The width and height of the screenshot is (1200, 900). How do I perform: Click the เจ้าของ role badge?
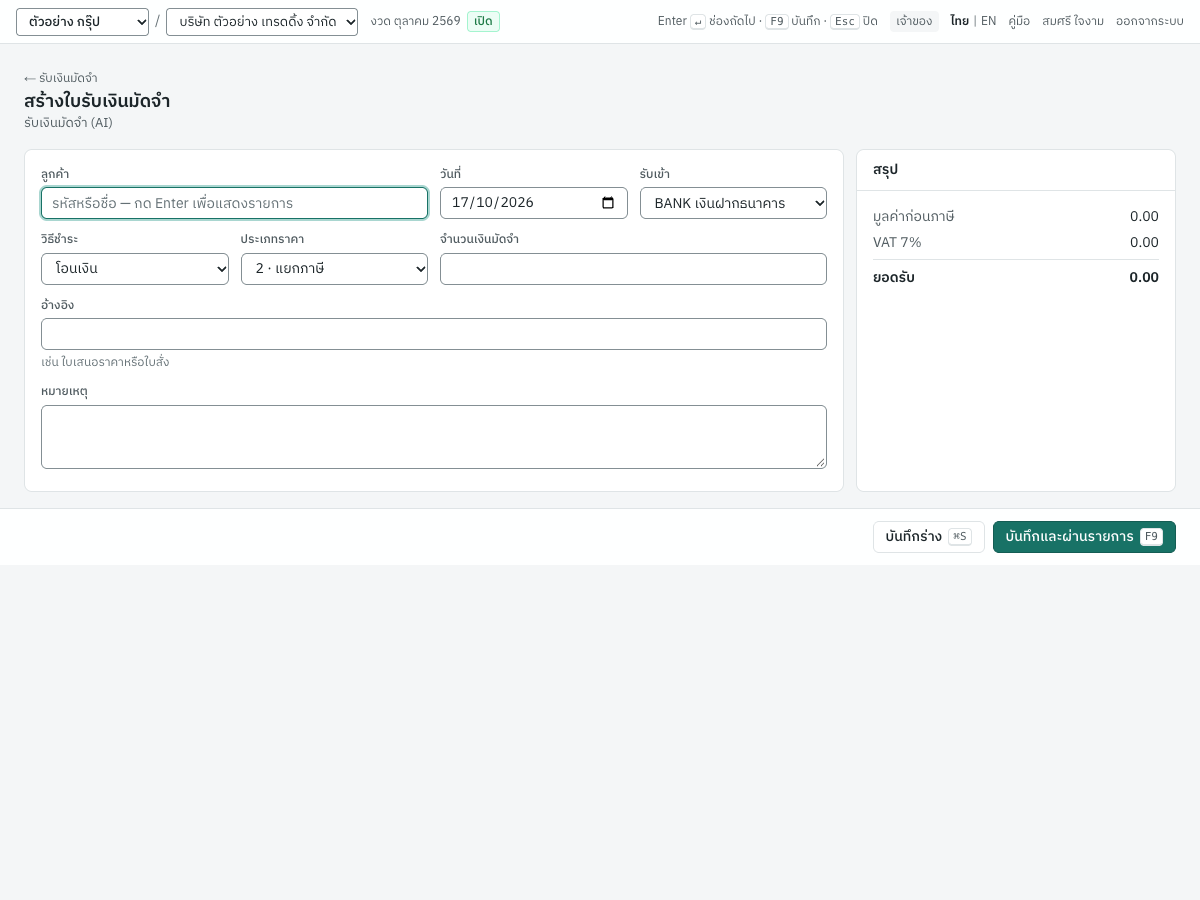click(914, 21)
